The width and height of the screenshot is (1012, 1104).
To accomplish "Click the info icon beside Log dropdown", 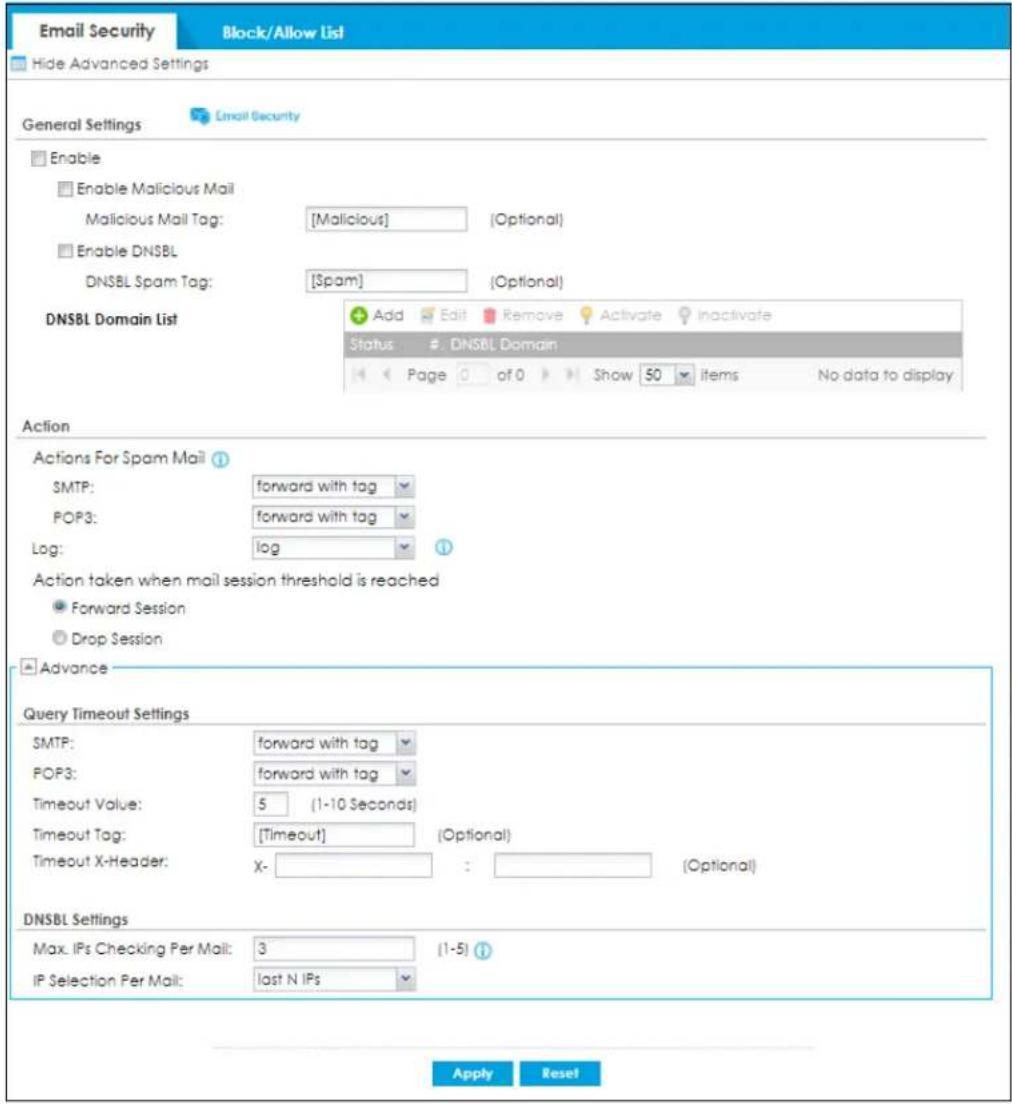I will pos(444,548).
